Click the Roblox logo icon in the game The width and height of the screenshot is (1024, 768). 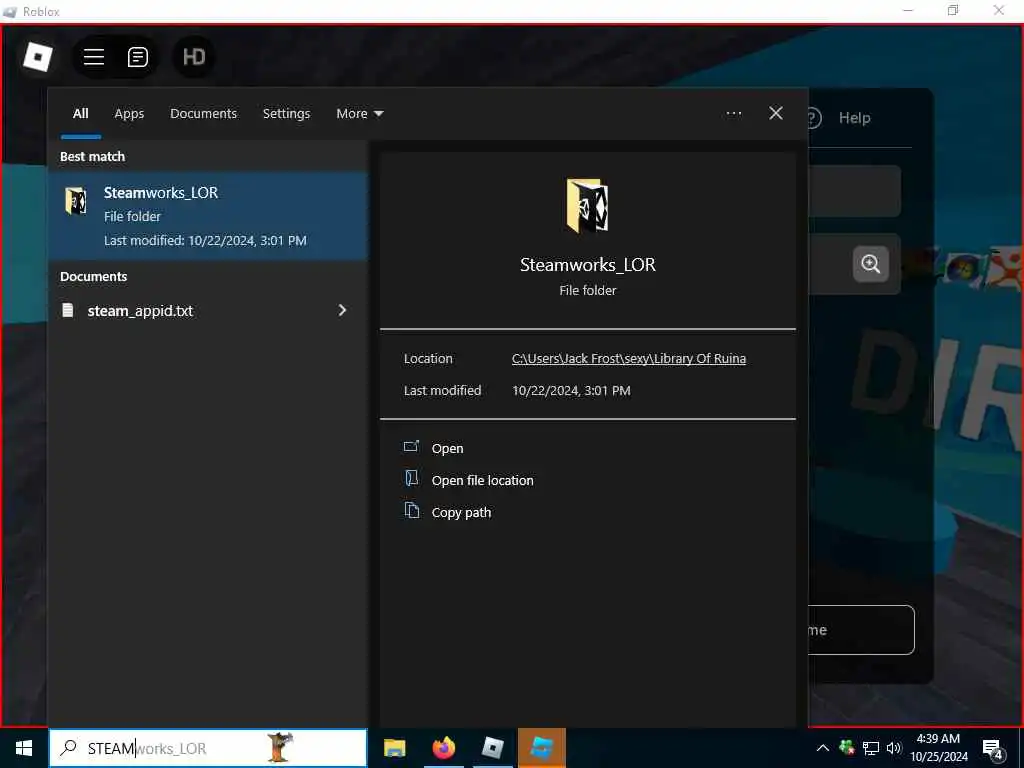click(x=38, y=57)
